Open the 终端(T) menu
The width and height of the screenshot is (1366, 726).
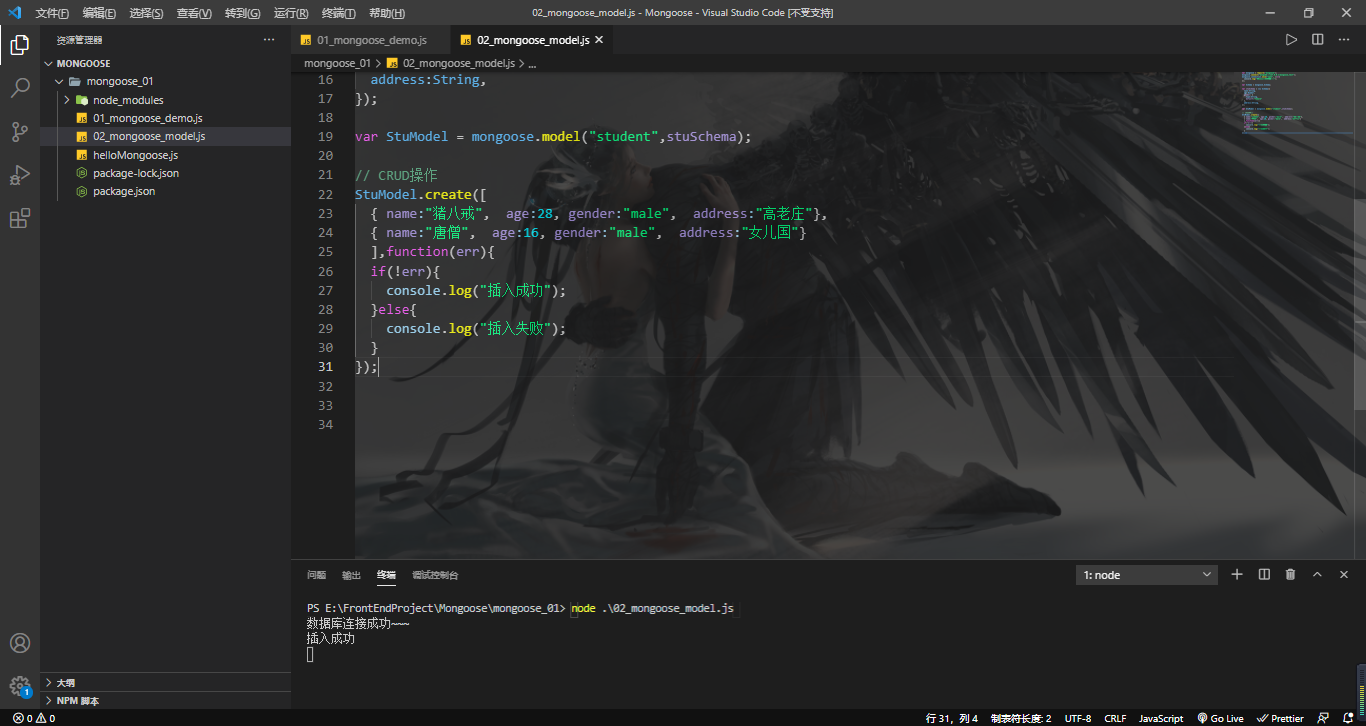click(339, 13)
